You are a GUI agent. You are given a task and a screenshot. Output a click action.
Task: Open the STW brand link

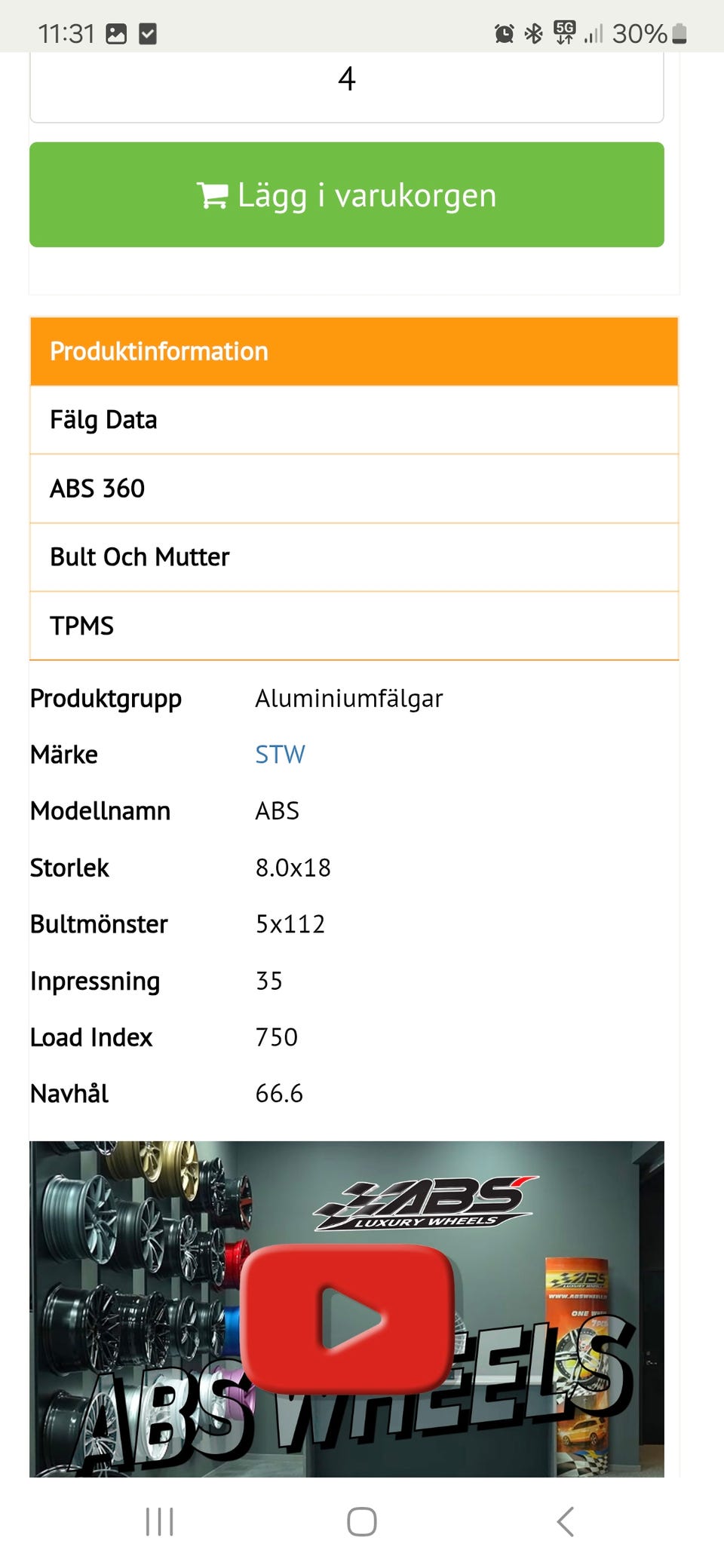(x=280, y=755)
